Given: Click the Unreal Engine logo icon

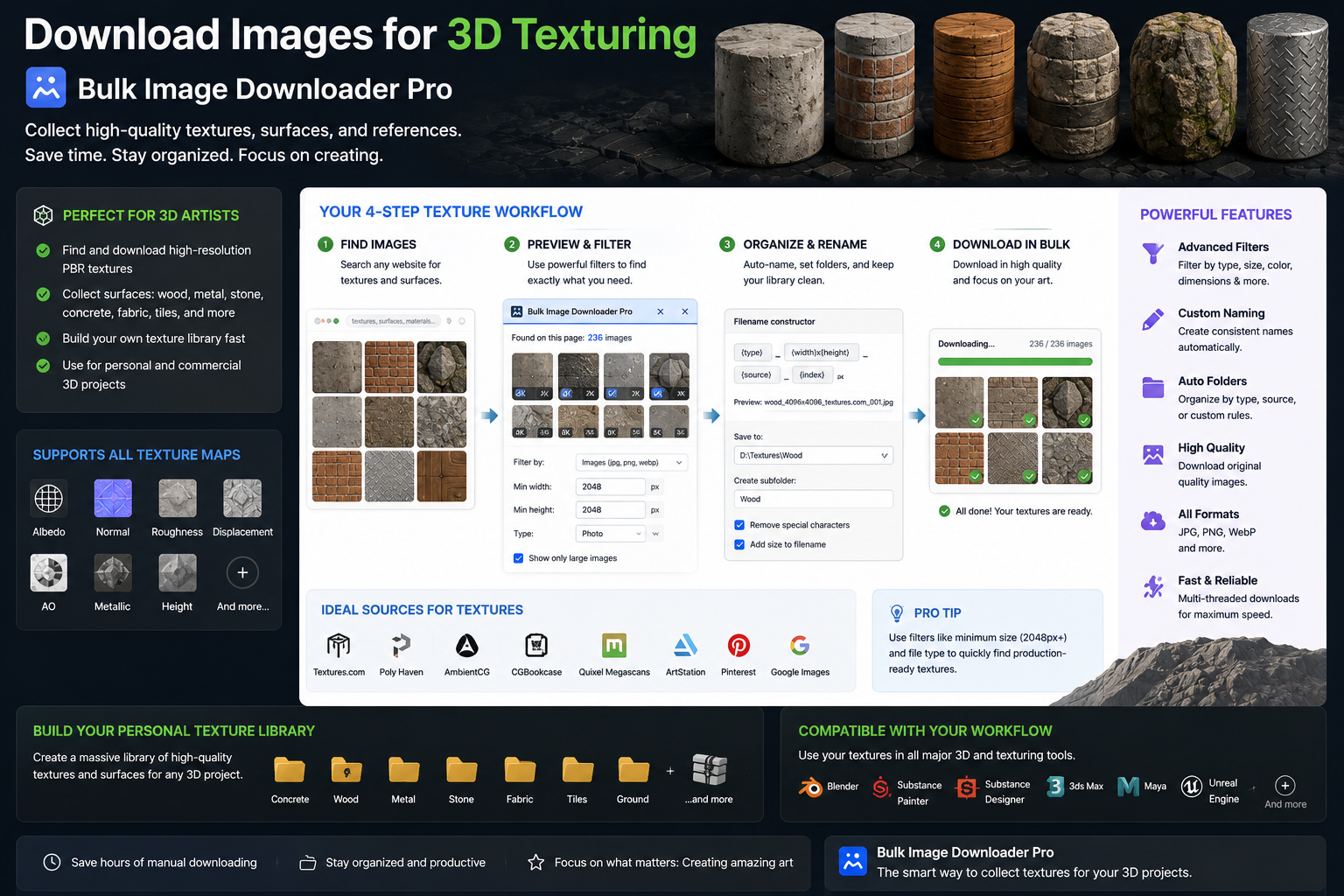Looking at the screenshot, I should click(1192, 787).
